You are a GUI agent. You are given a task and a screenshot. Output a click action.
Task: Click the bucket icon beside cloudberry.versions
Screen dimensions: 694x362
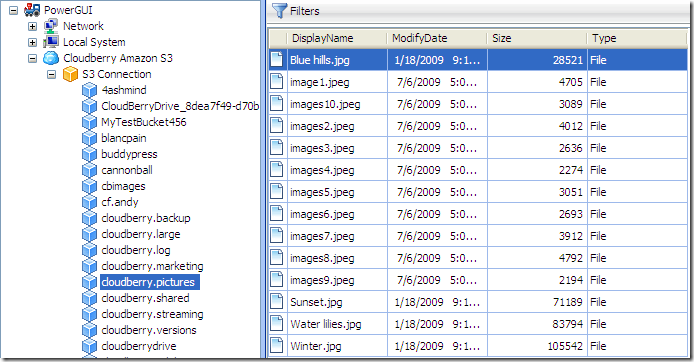89,330
